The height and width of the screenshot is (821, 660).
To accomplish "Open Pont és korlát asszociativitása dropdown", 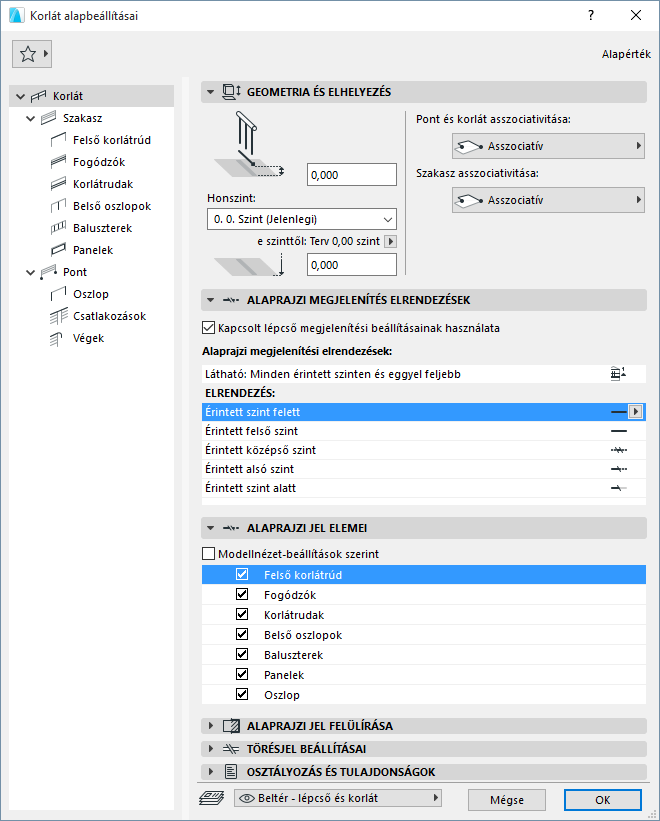I will [x=548, y=146].
